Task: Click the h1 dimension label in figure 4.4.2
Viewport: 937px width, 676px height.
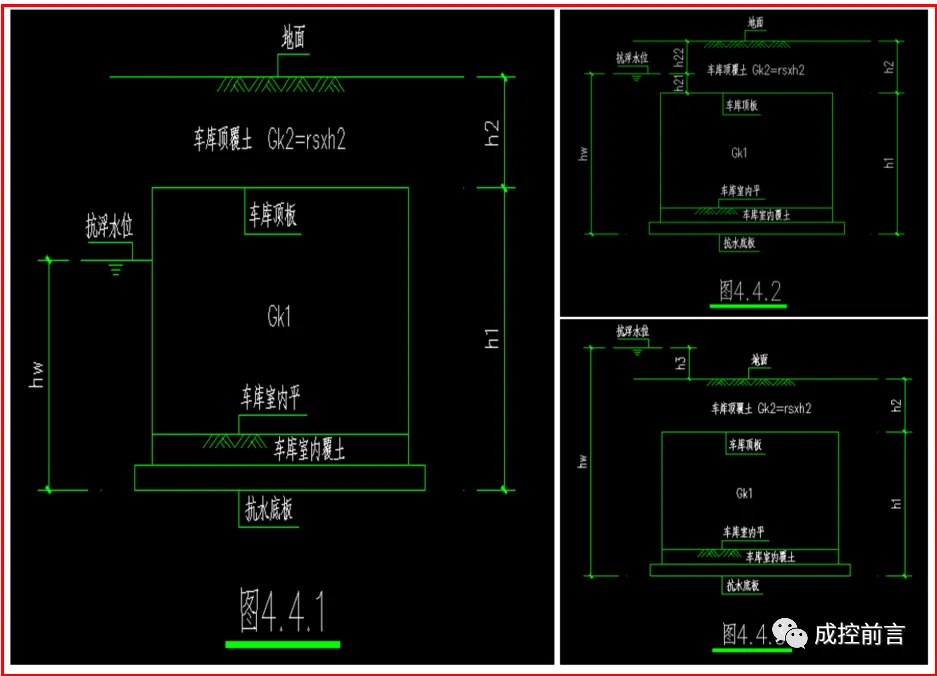Action: pyautogui.click(x=889, y=163)
